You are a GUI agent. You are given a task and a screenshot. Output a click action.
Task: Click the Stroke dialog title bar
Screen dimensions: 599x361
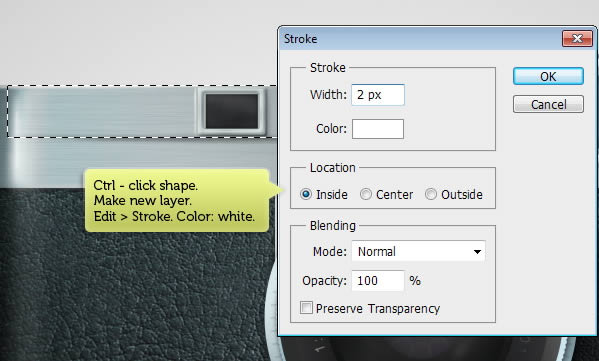pos(420,39)
